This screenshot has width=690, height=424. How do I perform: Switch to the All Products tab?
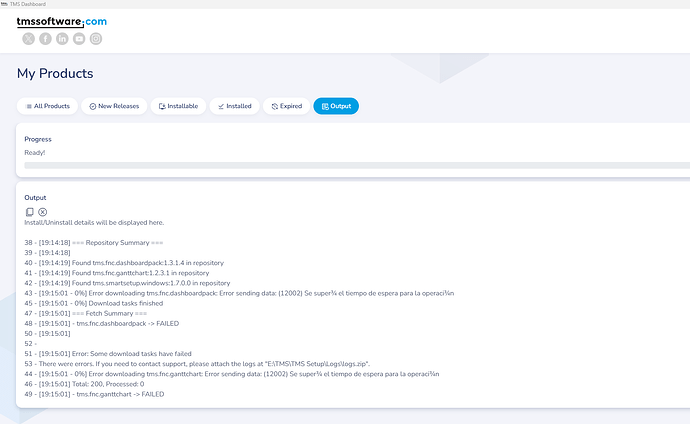pos(48,106)
